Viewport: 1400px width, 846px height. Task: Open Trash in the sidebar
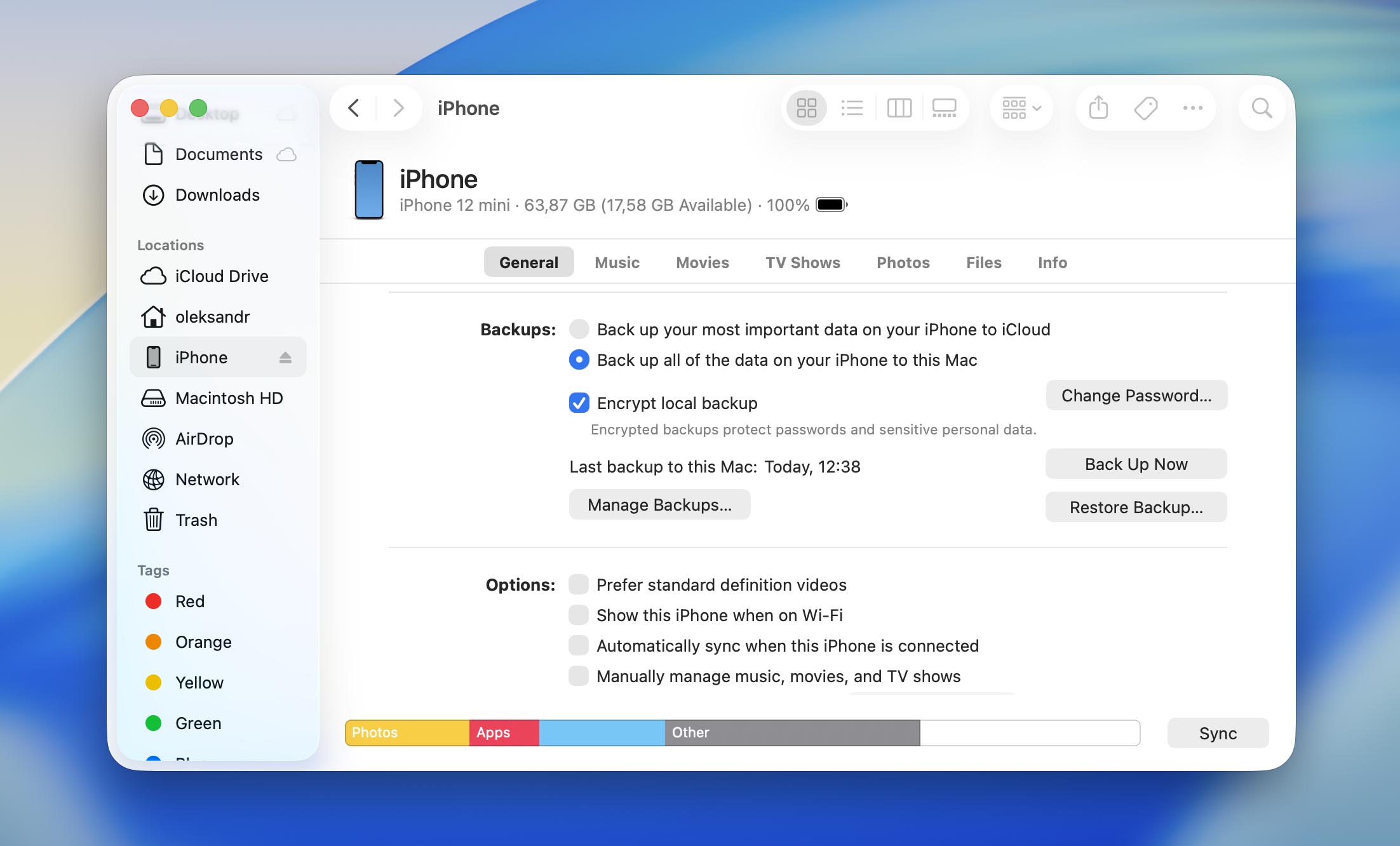[219, 520]
